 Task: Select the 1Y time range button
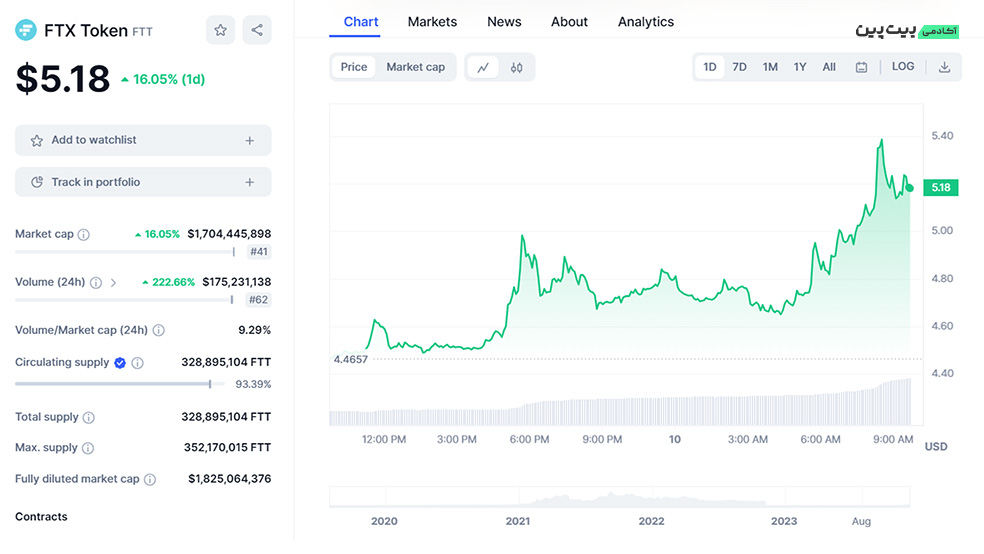pos(800,67)
